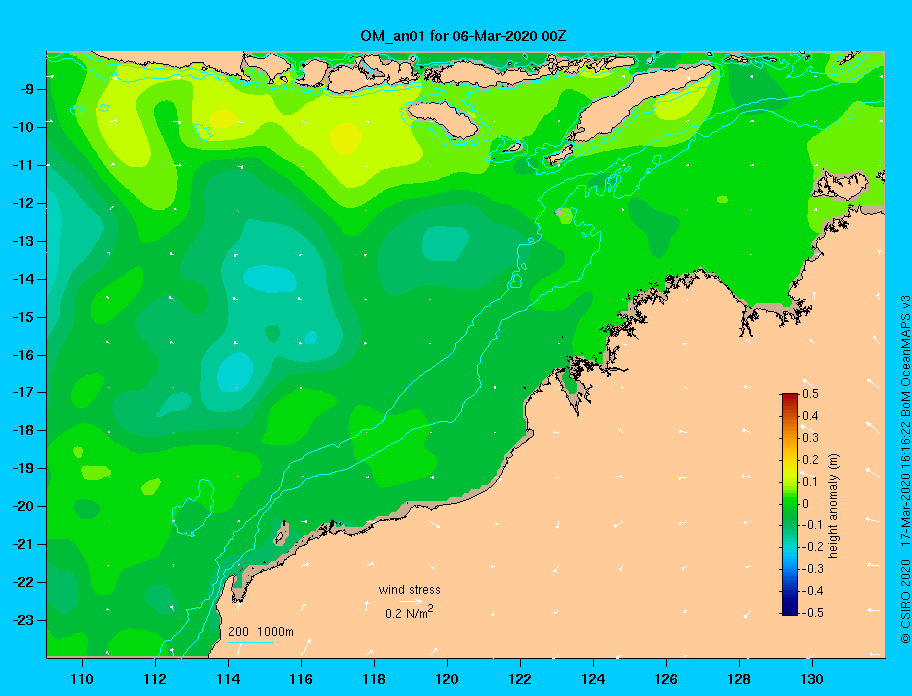The image size is (912, 696).
Task: Click the color bar tick value '0.4'
Action: tap(811, 416)
